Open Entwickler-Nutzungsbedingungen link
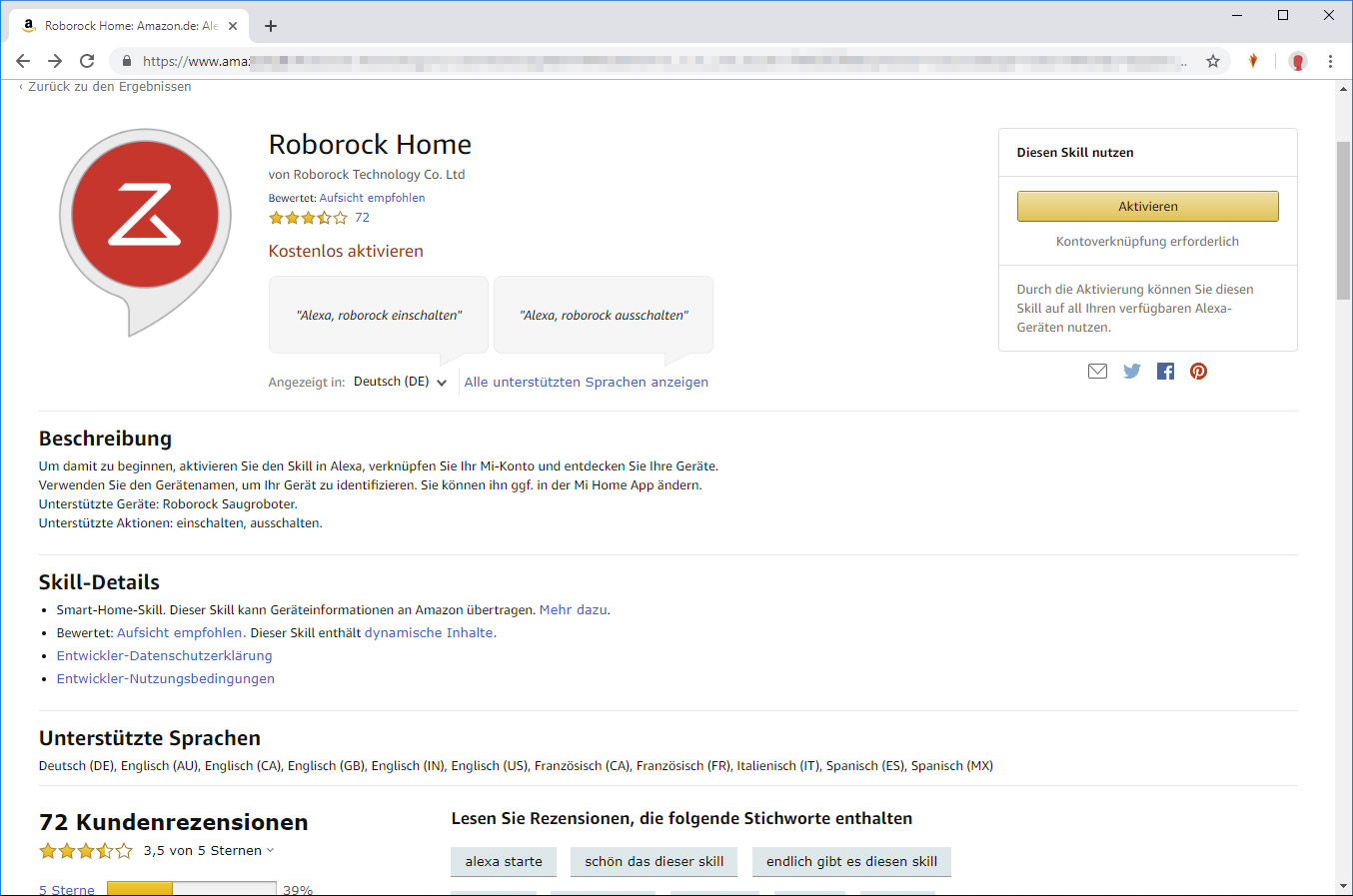 (x=165, y=678)
